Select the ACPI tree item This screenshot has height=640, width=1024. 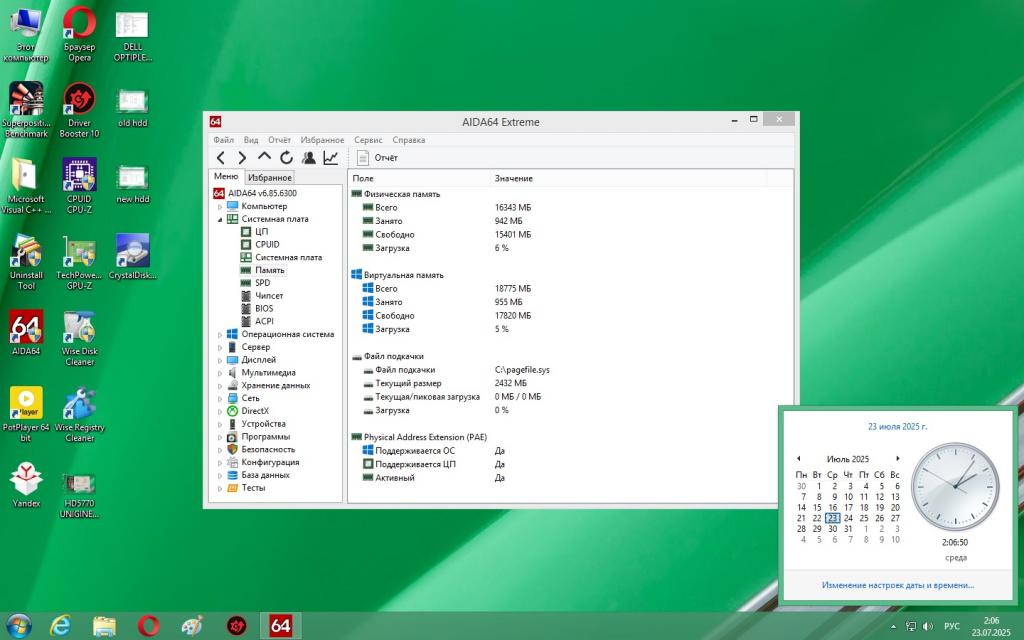tap(264, 321)
